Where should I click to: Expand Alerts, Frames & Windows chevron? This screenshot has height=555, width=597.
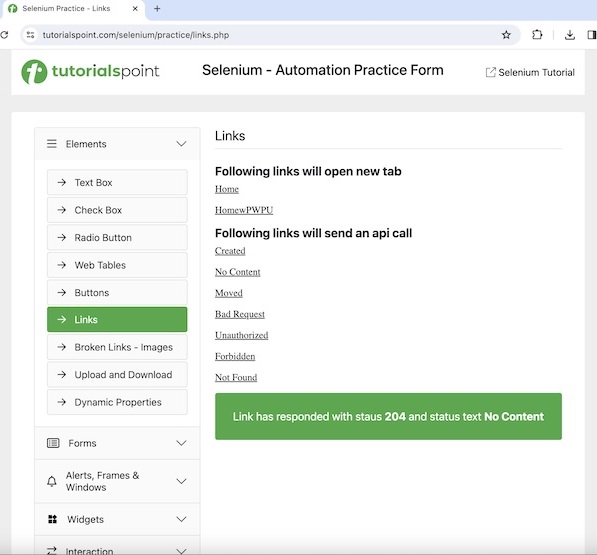[181, 481]
